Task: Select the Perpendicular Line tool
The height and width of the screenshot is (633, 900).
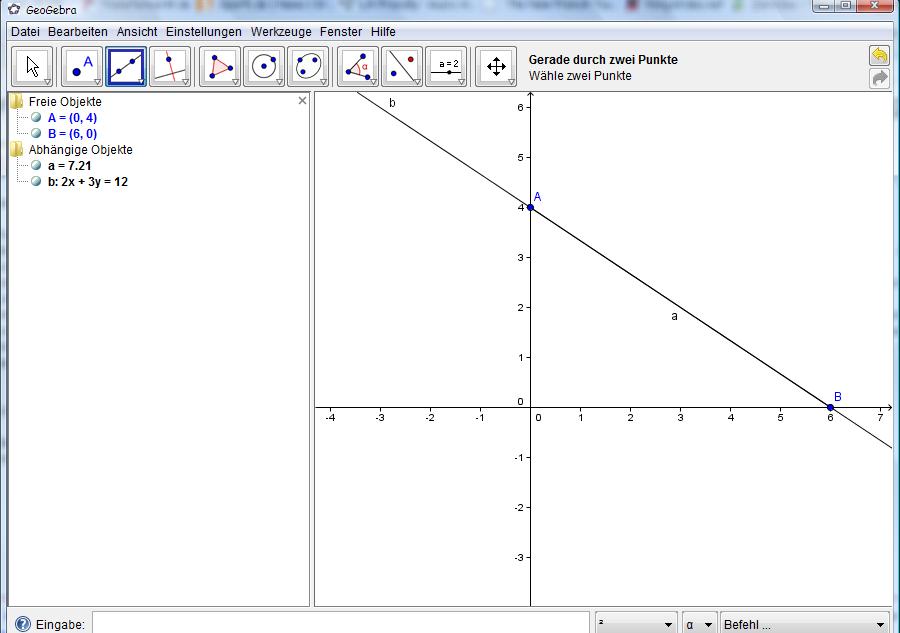Action: [170, 67]
